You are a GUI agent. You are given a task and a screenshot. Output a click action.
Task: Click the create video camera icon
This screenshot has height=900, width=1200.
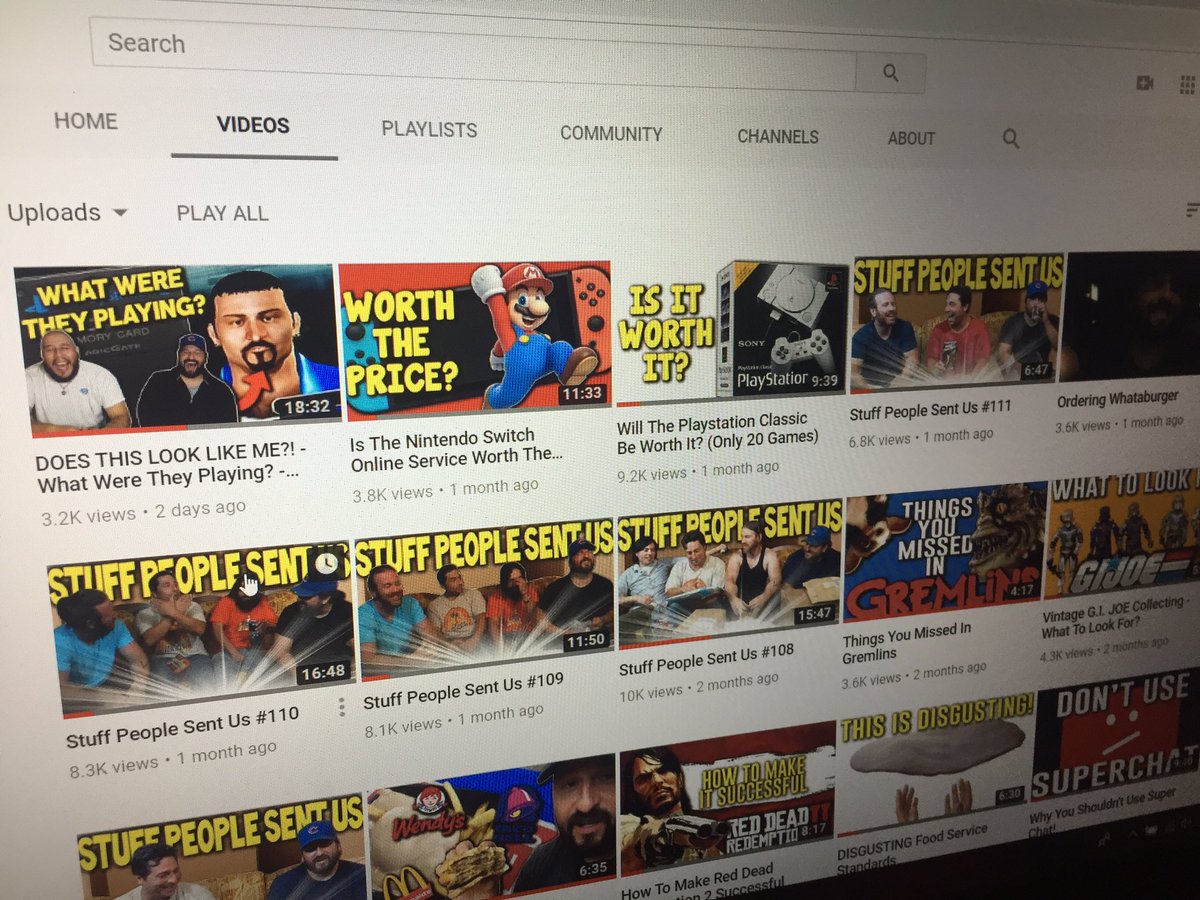(x=1146, y=83)
